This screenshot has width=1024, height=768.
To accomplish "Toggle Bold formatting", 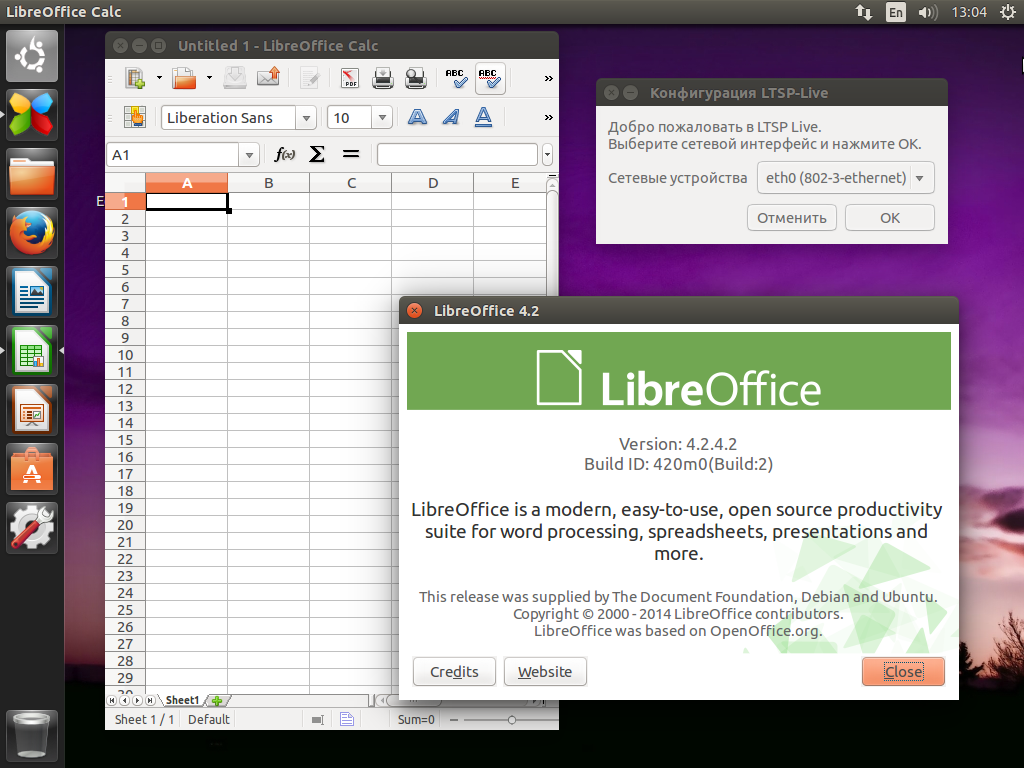I will (417, 118).
